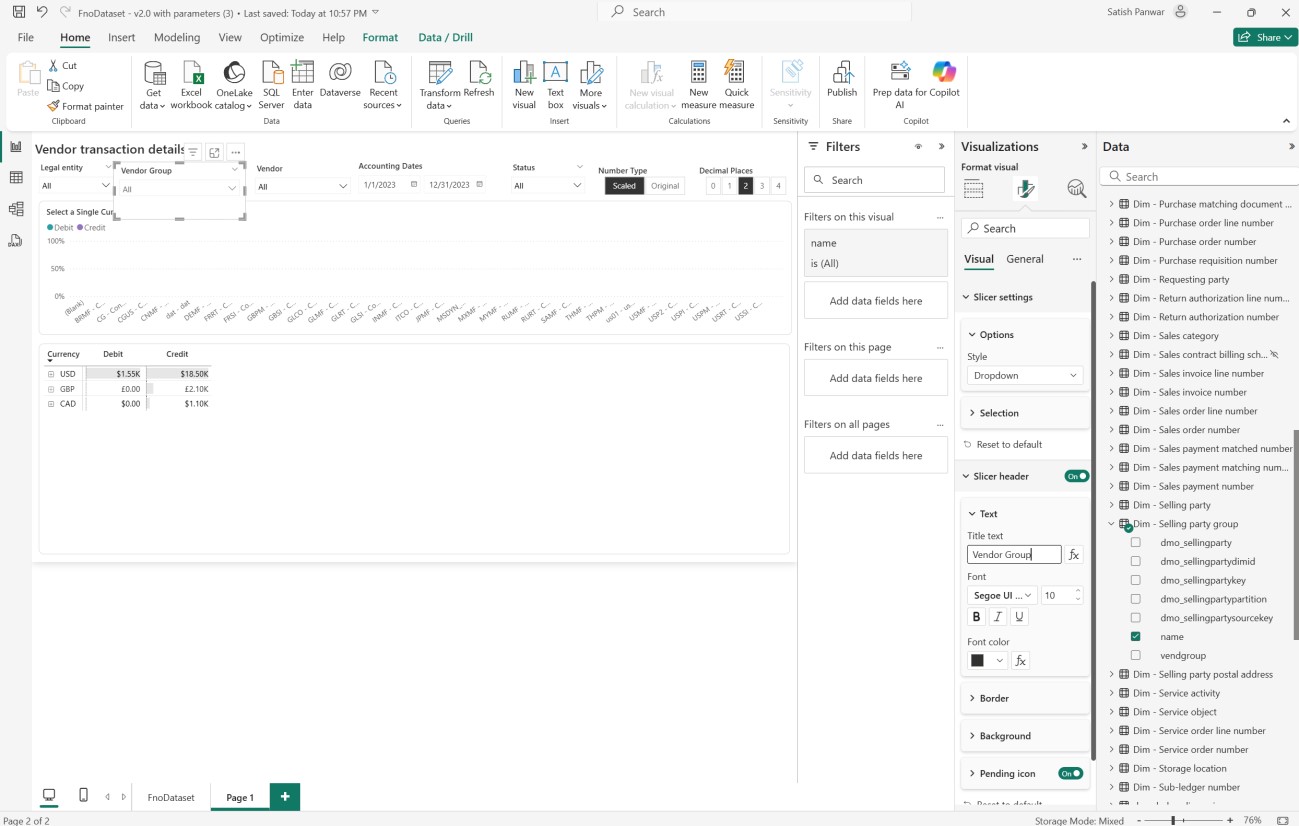Turn off the Slicer header toggle
The height and width of the screenshot is (826, 1299).
point(1076,476)
